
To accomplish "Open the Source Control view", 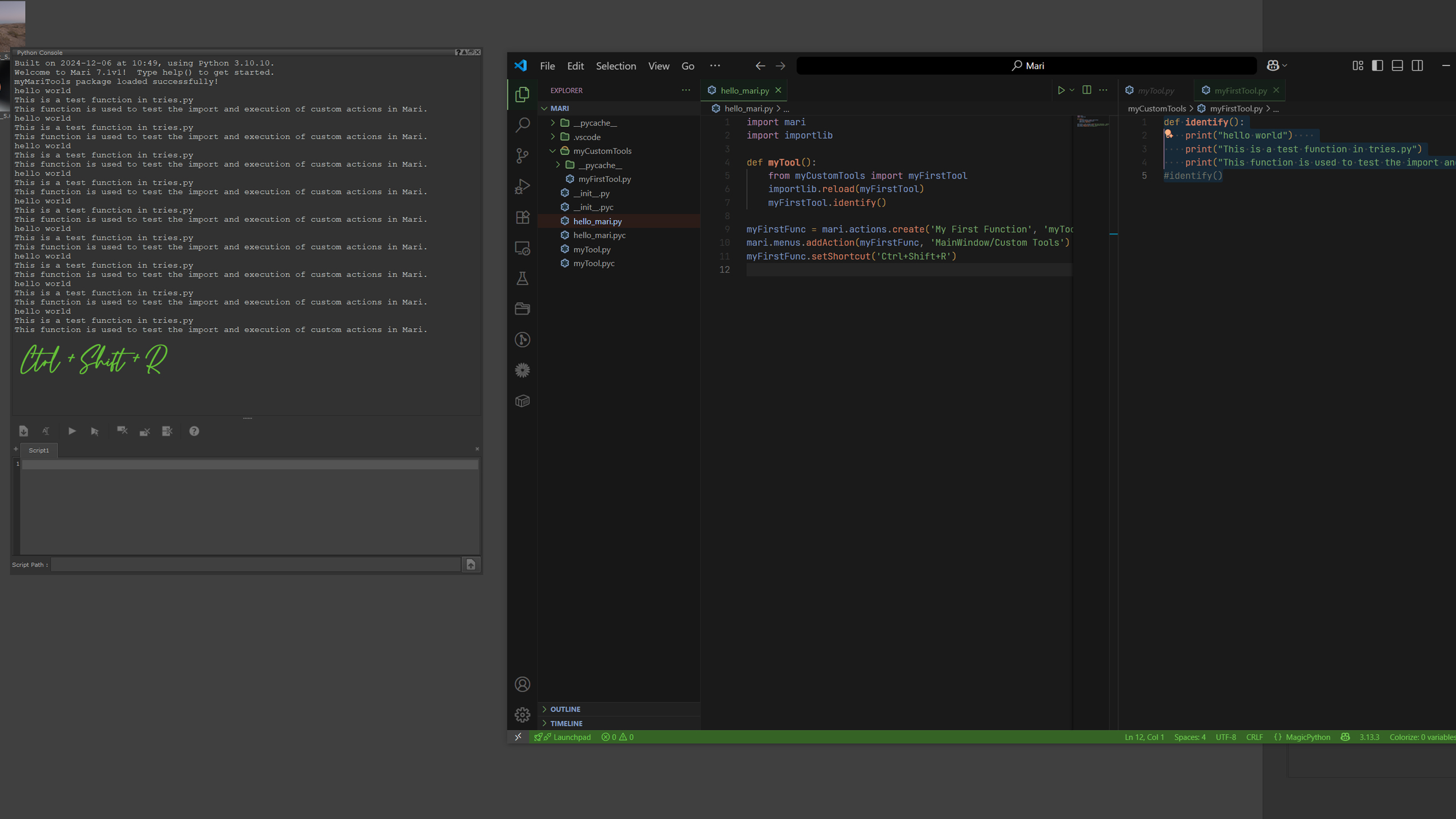I will pos(522,155).
